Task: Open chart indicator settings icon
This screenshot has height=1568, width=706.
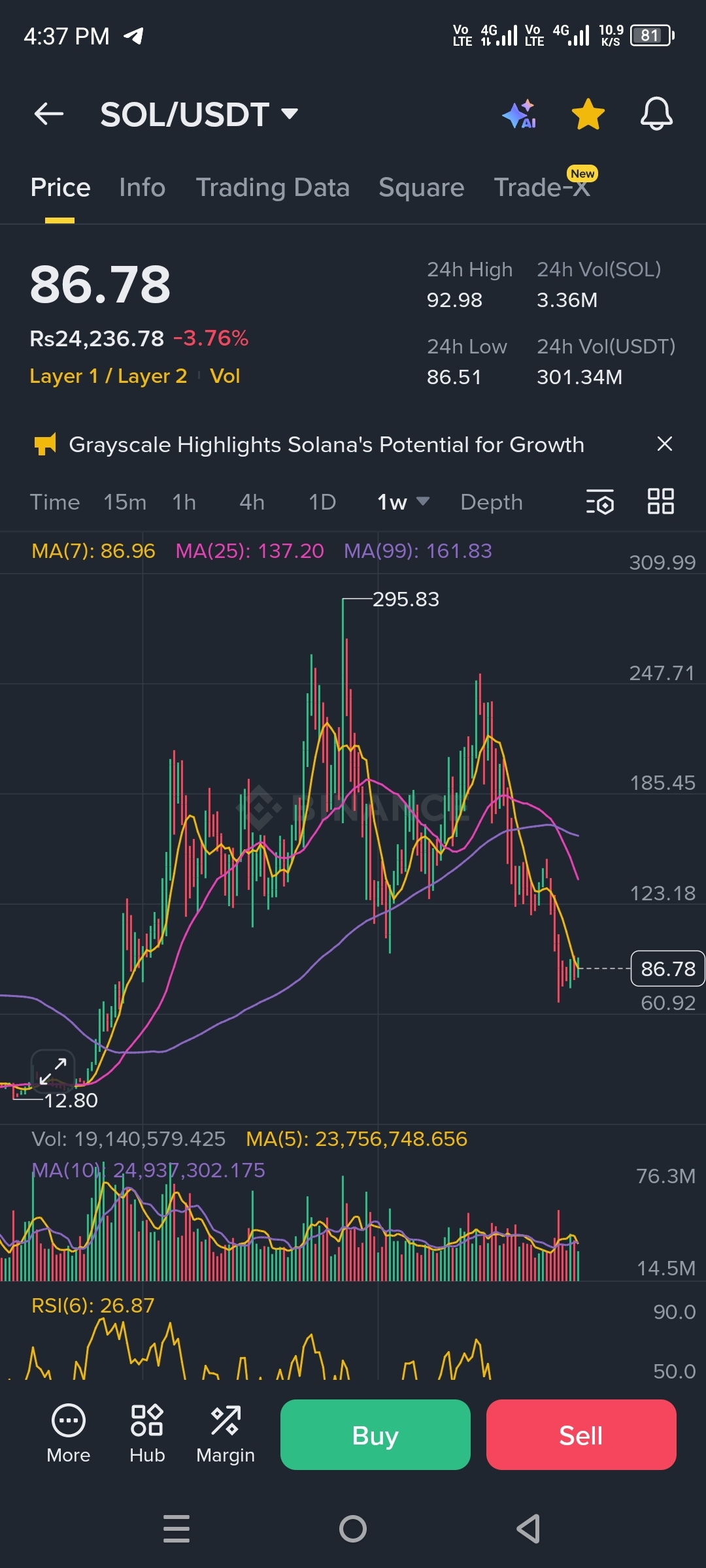Action: point(600,502)
